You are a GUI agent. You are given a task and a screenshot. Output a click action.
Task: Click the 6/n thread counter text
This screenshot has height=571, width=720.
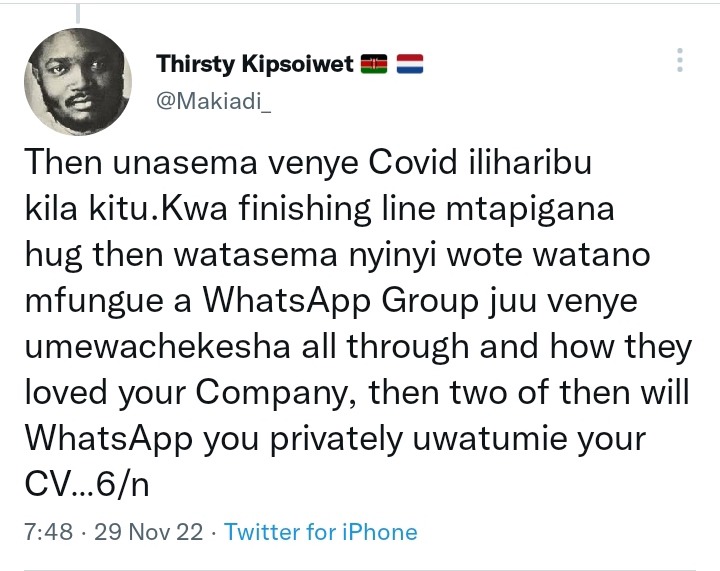pos(123,484)
